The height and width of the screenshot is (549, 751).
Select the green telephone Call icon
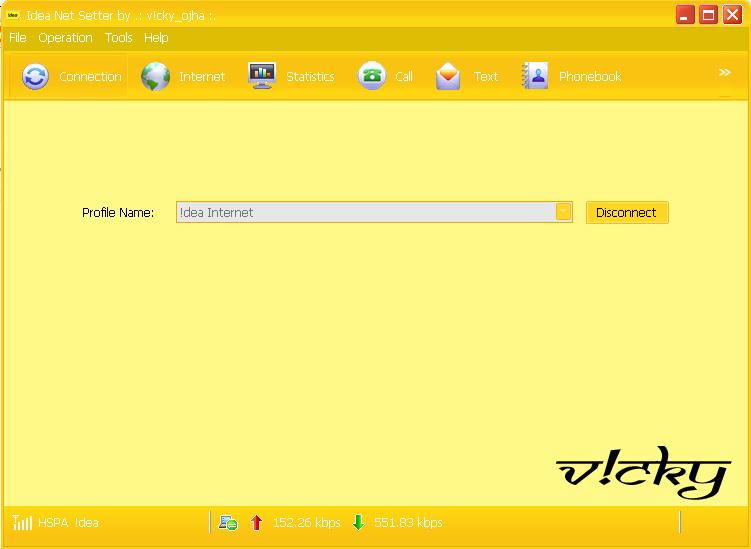[x=372, y=76]
